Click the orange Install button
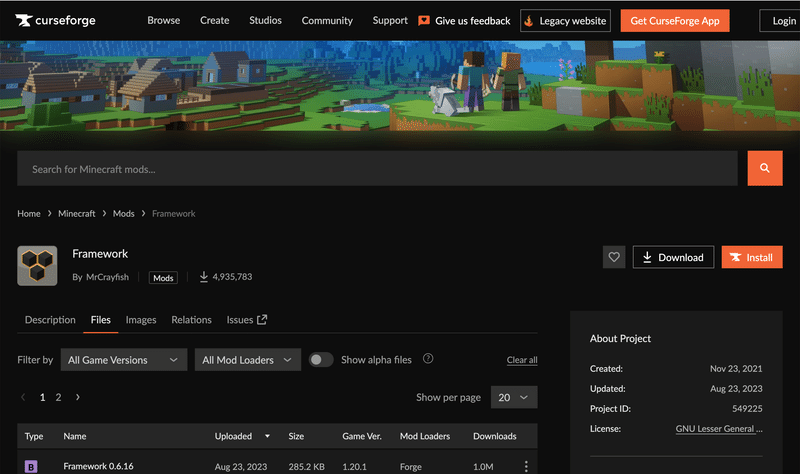This screenshot has width=800, height=474. 752,257
